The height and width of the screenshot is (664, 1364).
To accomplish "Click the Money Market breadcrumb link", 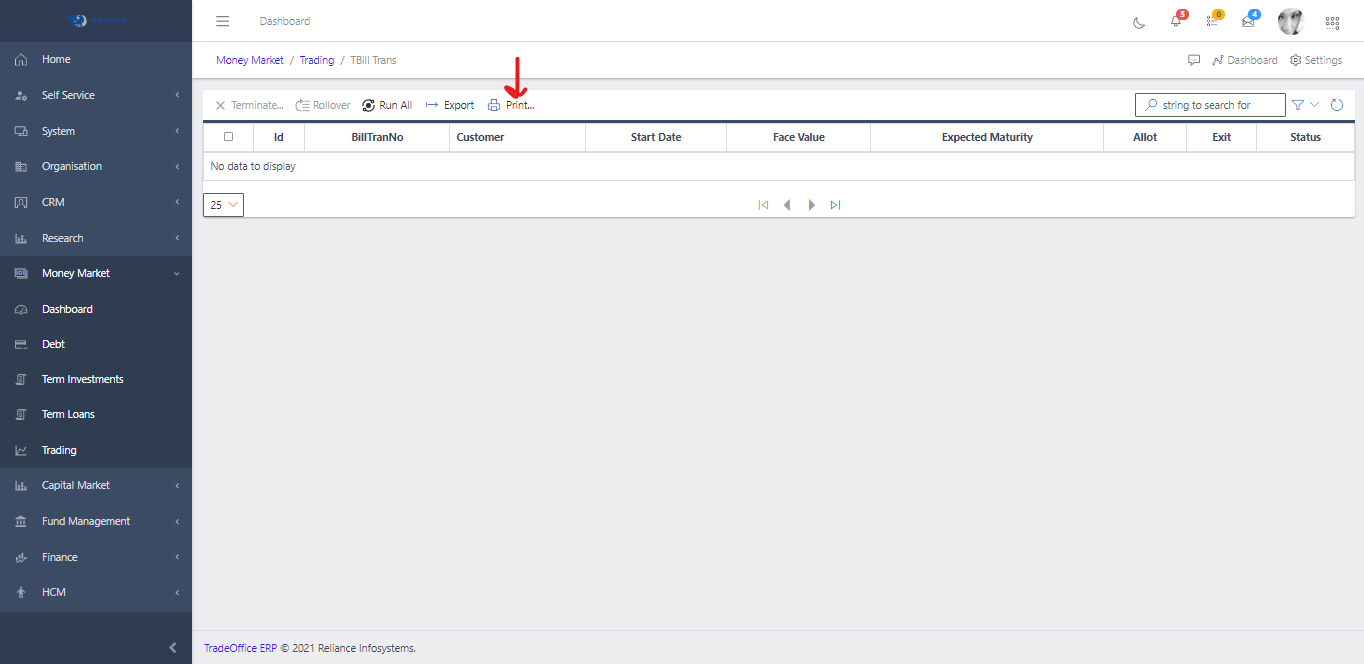I will pyautogui.click(x=250, y=60).
